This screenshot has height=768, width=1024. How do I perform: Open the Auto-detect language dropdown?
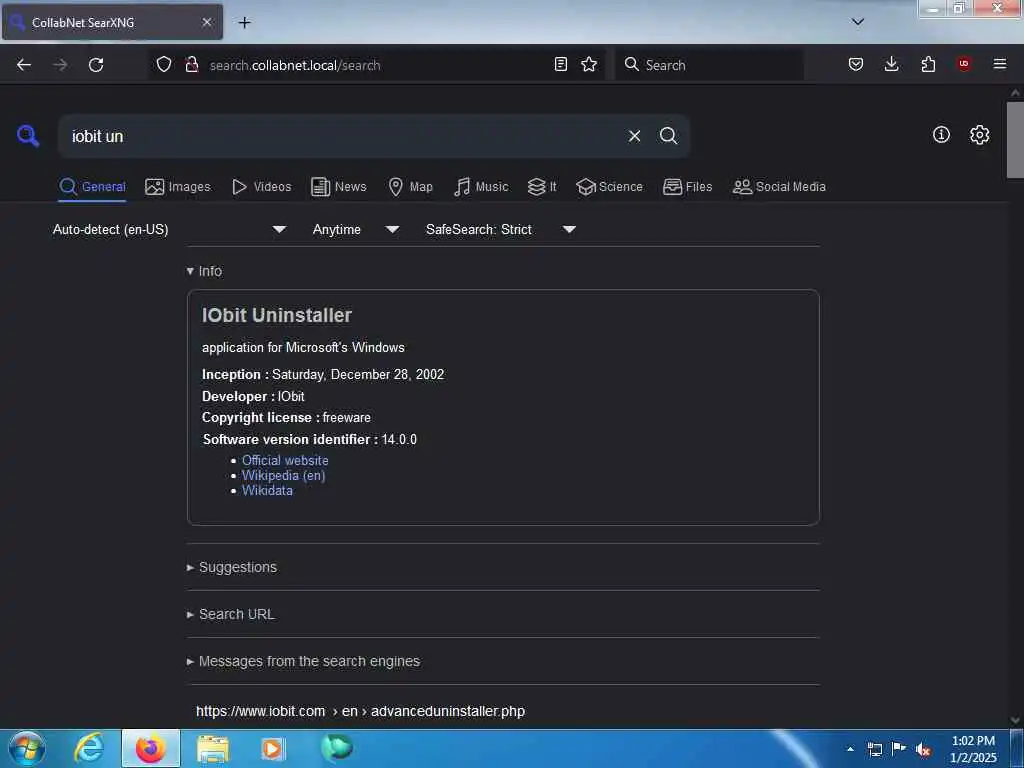click(169, 229)
